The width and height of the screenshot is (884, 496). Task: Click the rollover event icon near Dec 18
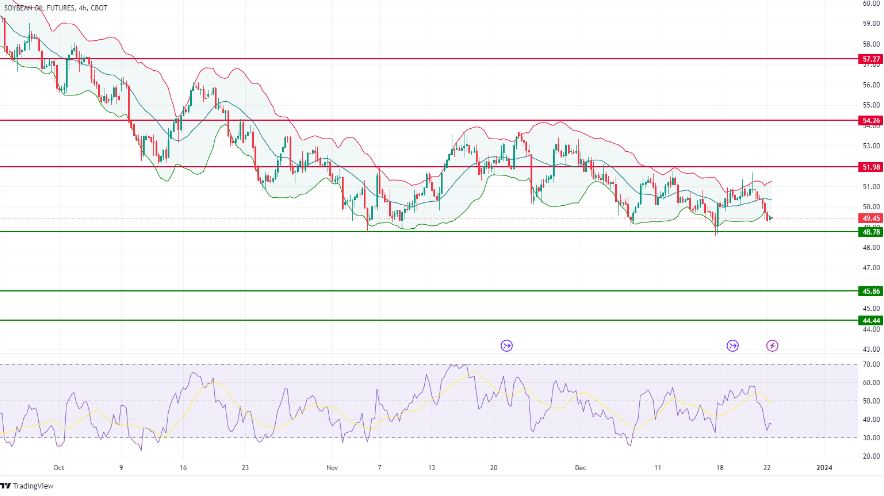732,346
